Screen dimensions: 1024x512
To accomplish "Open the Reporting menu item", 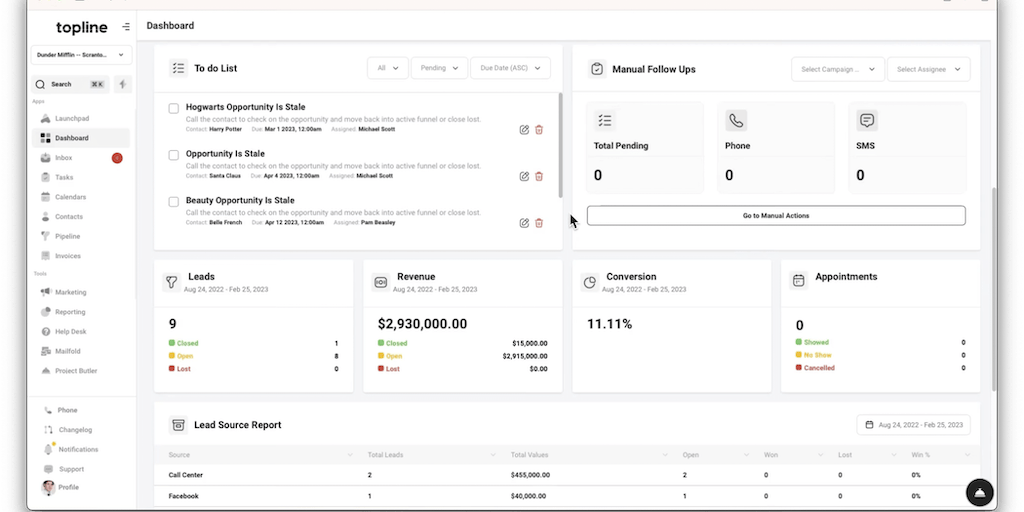I will point(70,312).
